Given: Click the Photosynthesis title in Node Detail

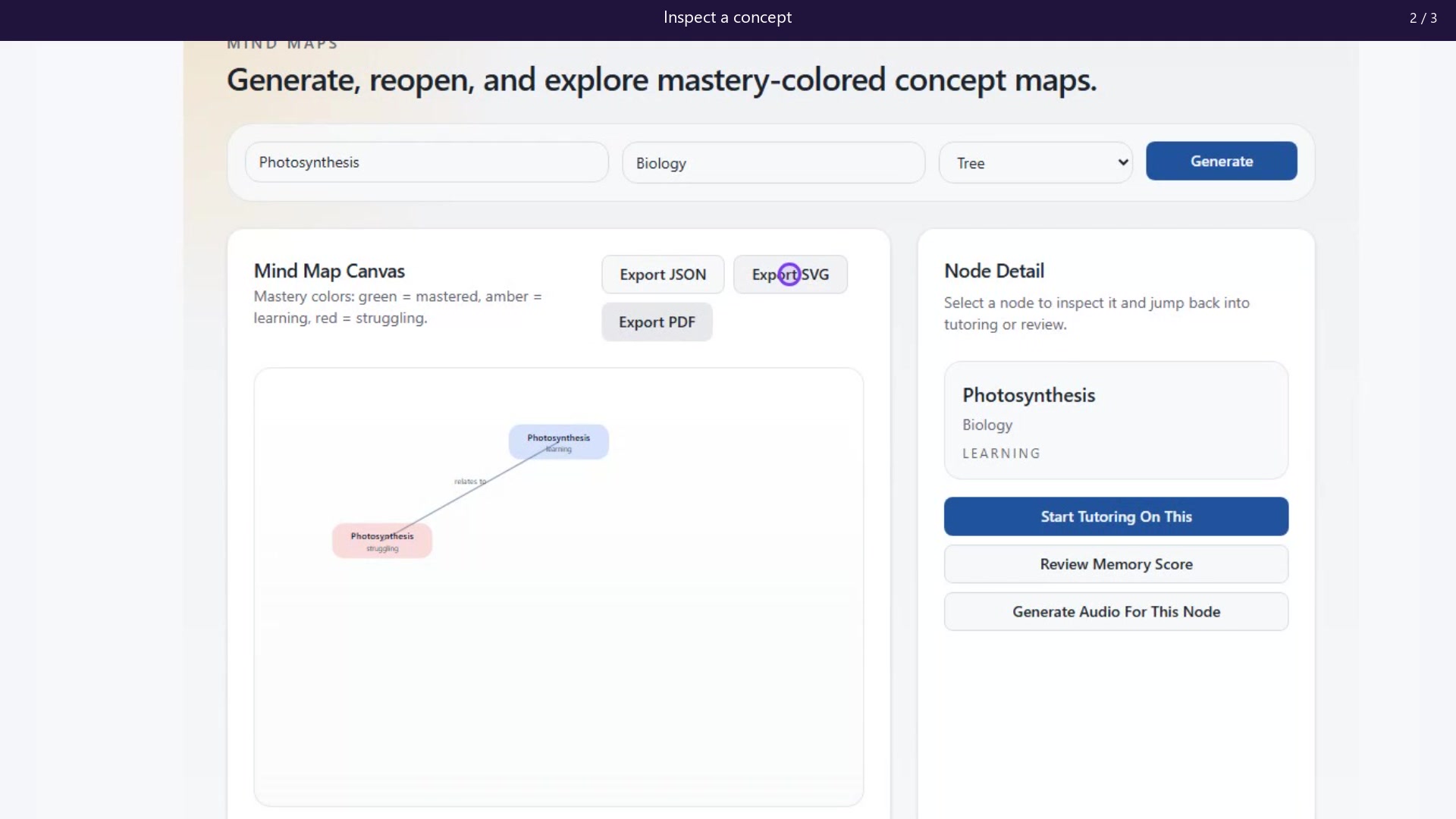Looking at the screenshot, I should pyautogui.click(x=1028, y=395).
